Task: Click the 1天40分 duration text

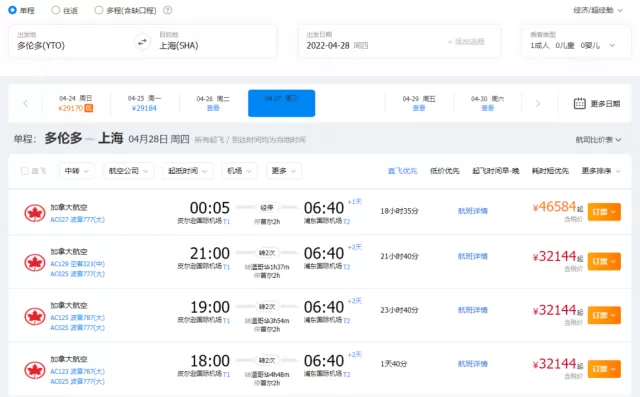Action: 394,364
